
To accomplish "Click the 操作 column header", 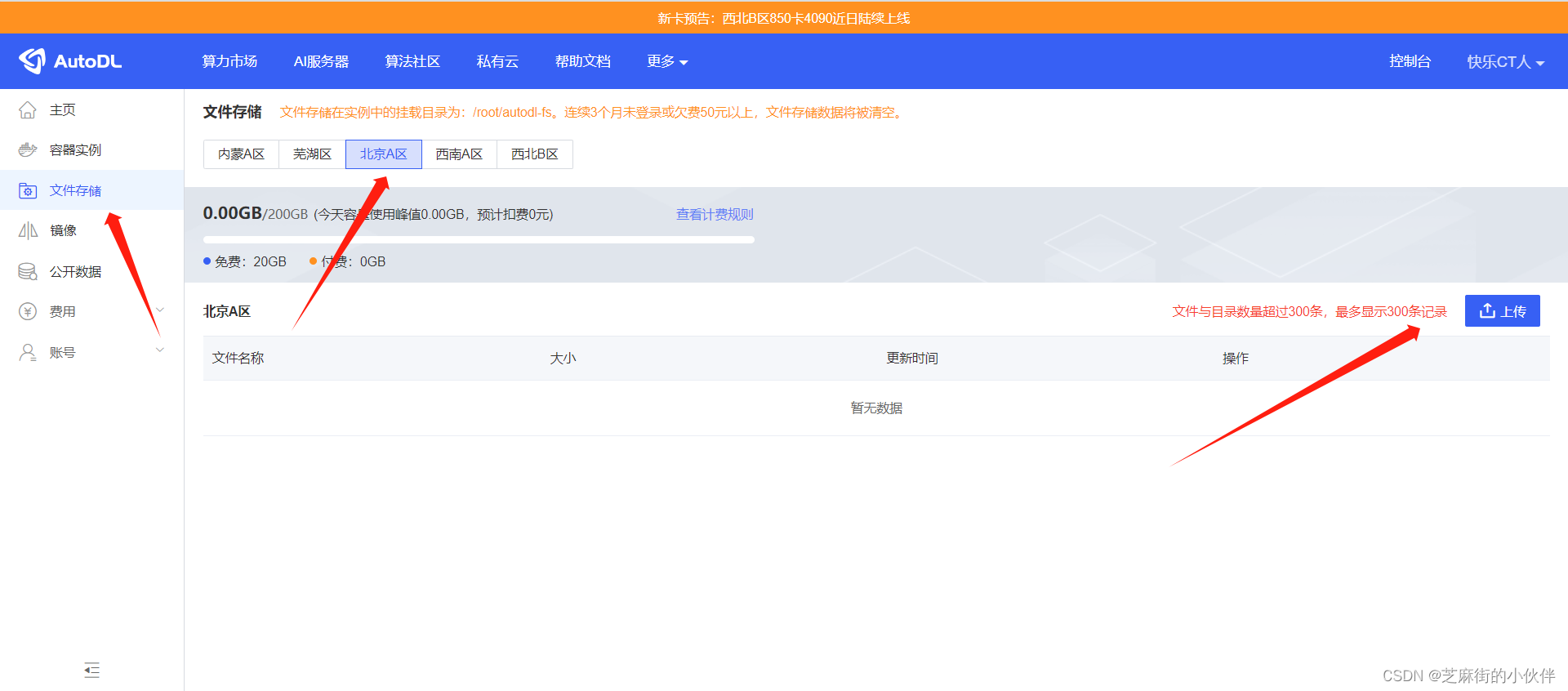I will 1236,358.
